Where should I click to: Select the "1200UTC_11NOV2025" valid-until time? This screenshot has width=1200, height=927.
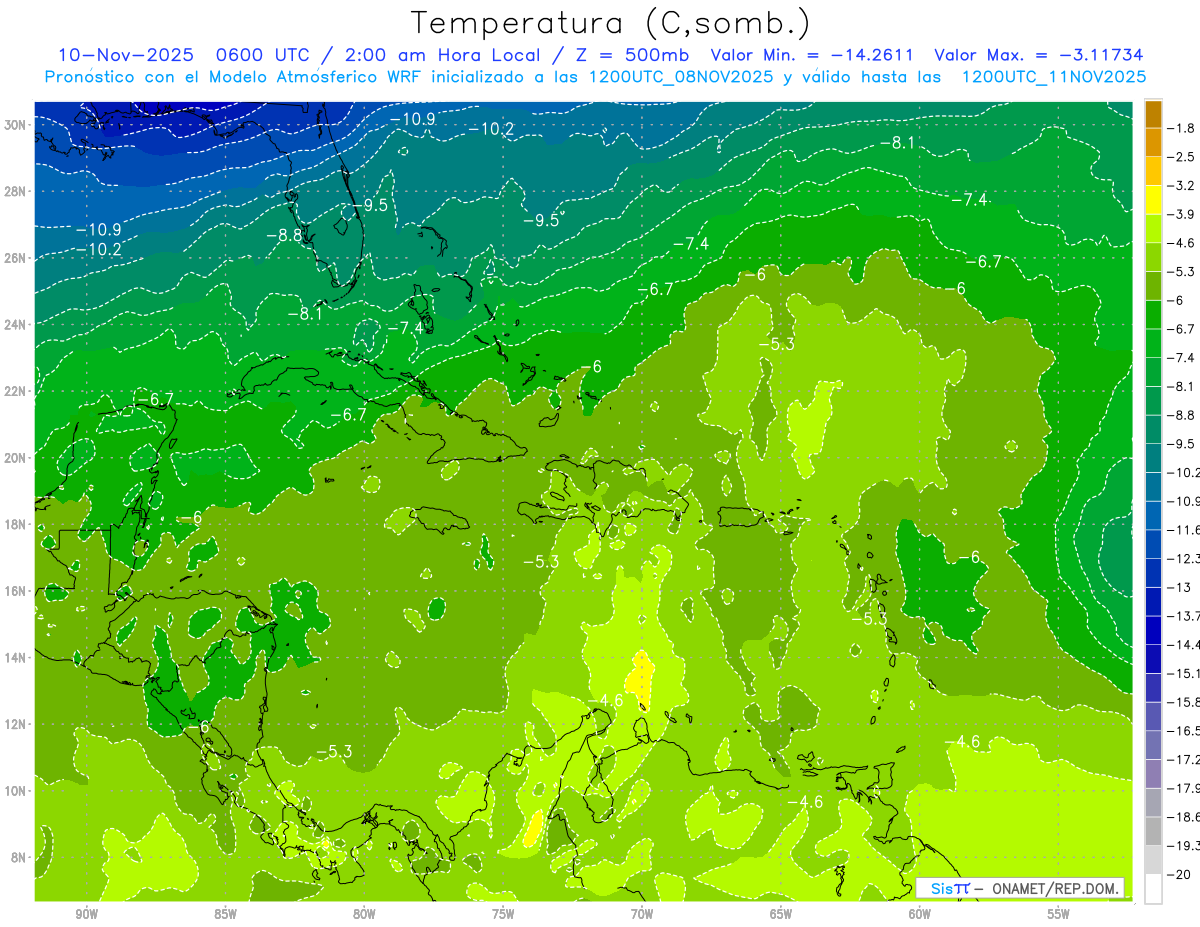click(1053, 77)
